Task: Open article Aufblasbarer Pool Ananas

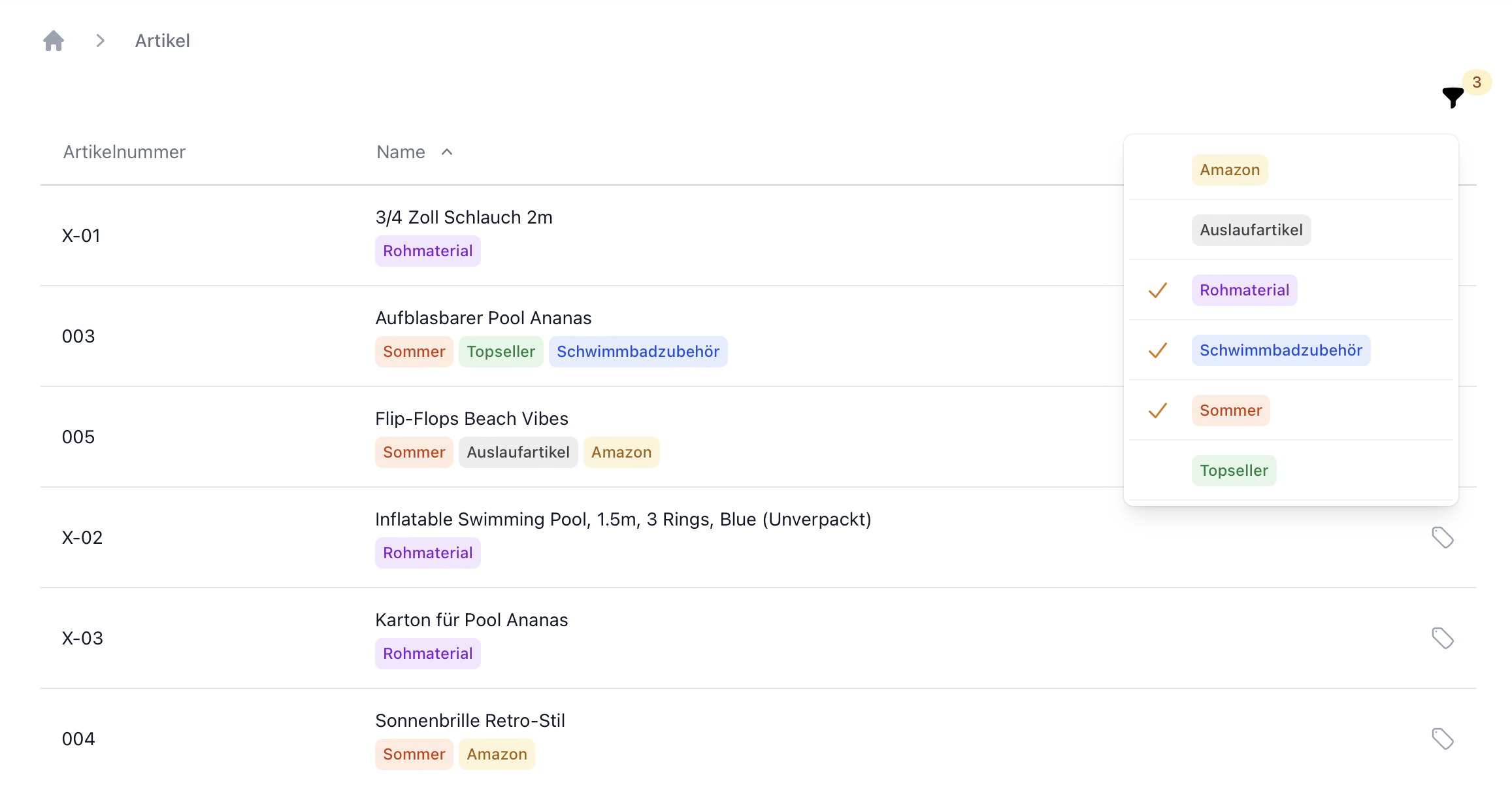Action: coord(483,318)
